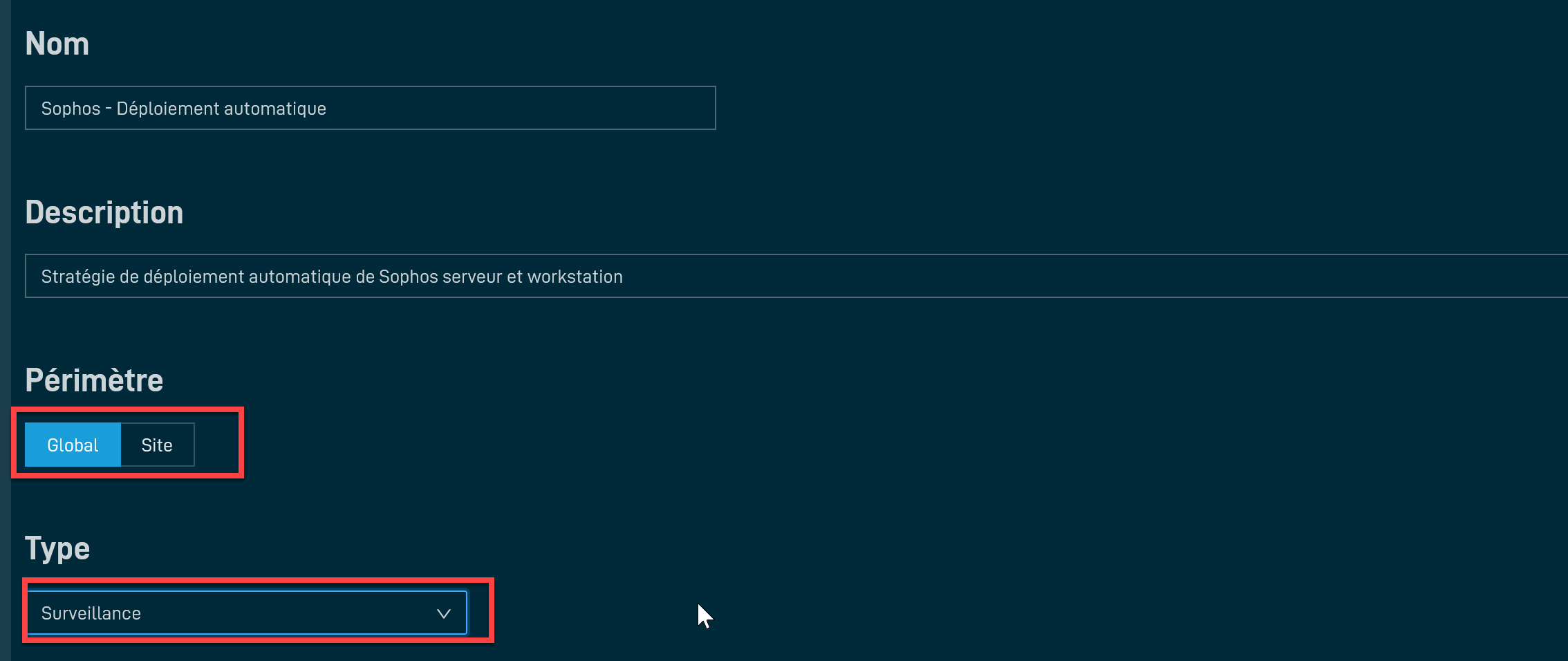Image resolution: width=1568 pixels, height=661 pixels.
Task: Click the Nom input field
Action: tap(370, 108)
